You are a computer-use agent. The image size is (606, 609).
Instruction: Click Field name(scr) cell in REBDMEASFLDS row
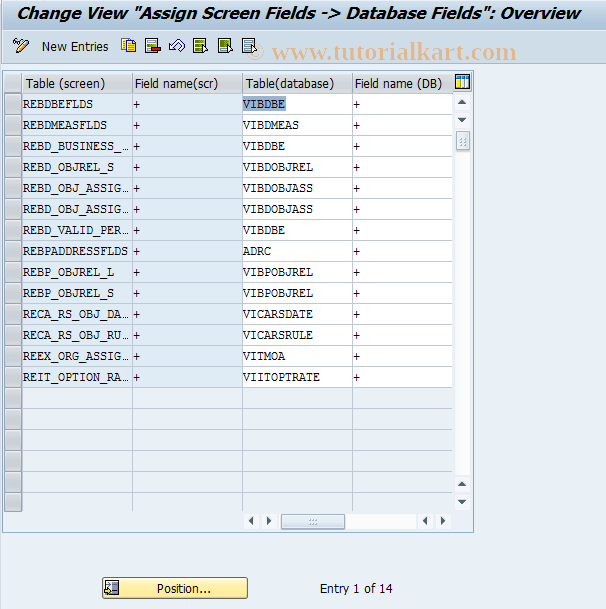pyautogui.click(x=187, y=125)
